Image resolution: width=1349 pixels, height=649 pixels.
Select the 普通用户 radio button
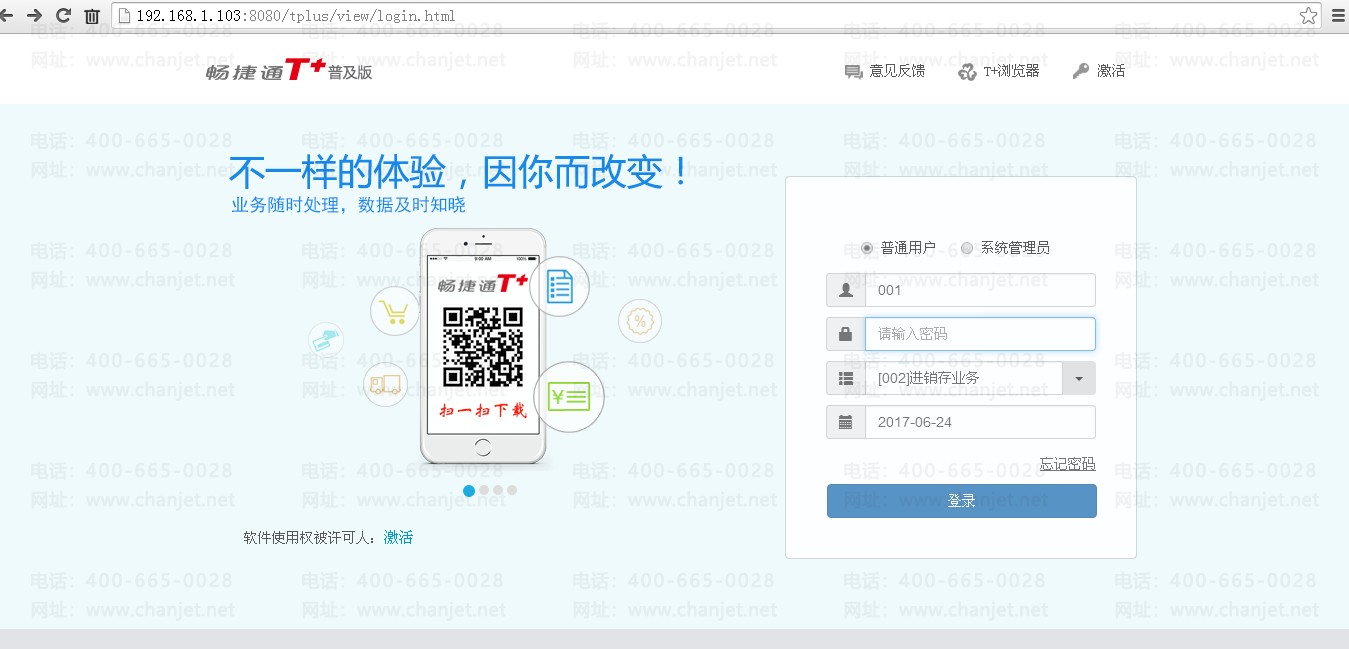click(867, 248)
